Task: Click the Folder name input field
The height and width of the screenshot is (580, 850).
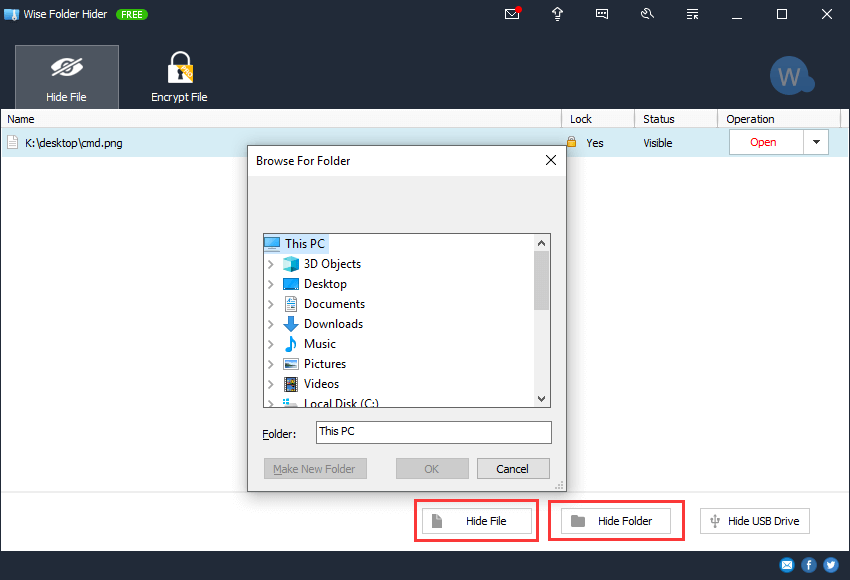Action: click(x=434, y=432)
